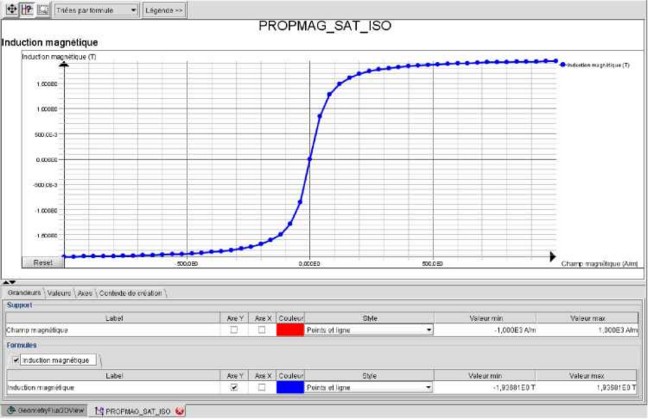Click the third toolbar icon for zoom area
This screenshot has width=648, height=419.
[43, 9]
